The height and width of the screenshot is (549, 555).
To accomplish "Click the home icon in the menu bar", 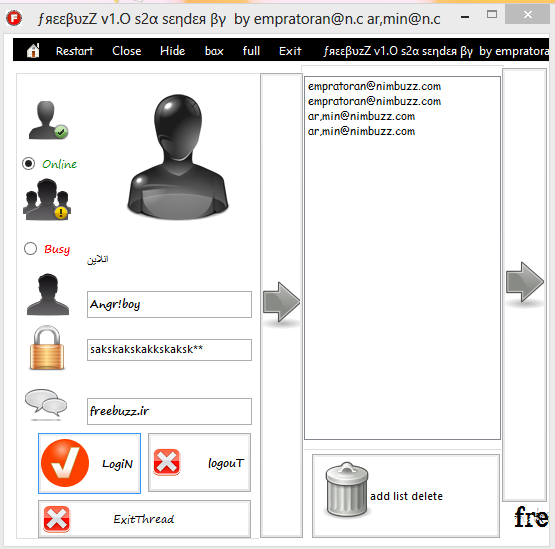I will click(33, 51).
